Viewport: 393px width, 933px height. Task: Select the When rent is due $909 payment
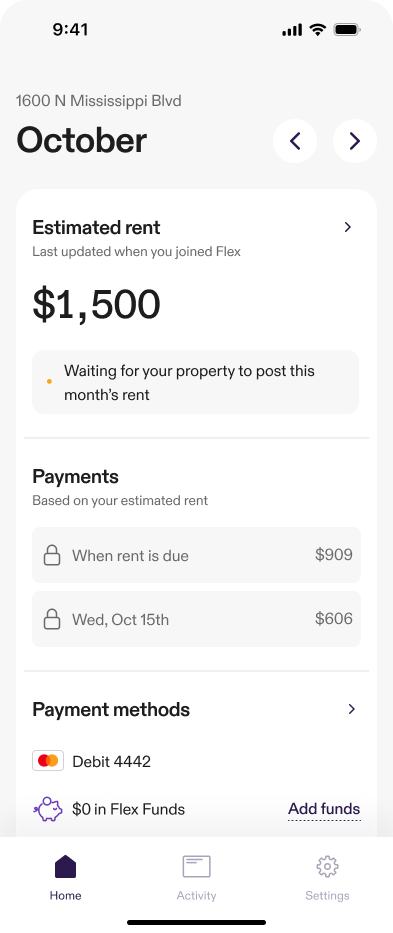click(196, 555)
